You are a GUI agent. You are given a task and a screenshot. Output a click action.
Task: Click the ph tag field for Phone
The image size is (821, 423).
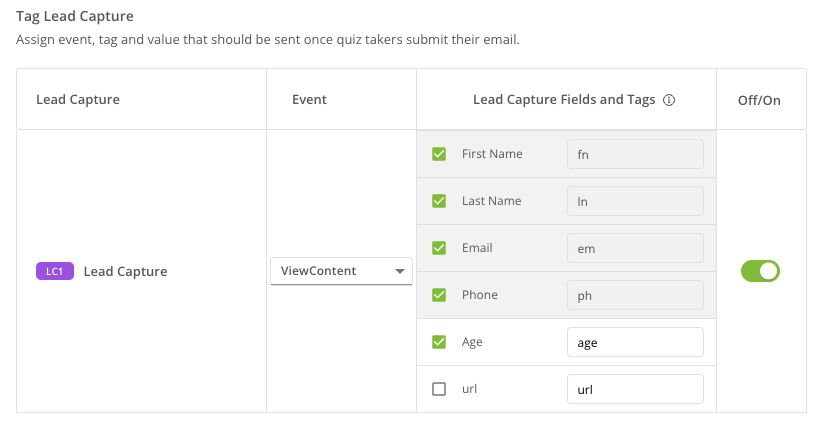point(634,295)
